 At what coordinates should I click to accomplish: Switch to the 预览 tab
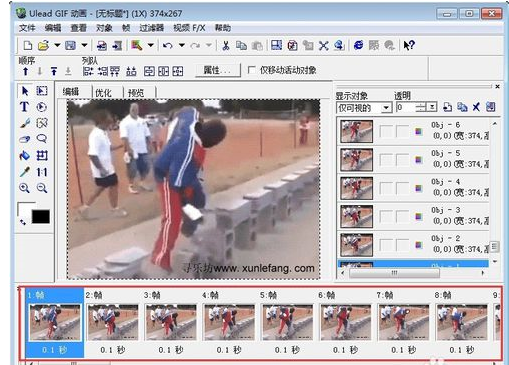click(136, 93)
